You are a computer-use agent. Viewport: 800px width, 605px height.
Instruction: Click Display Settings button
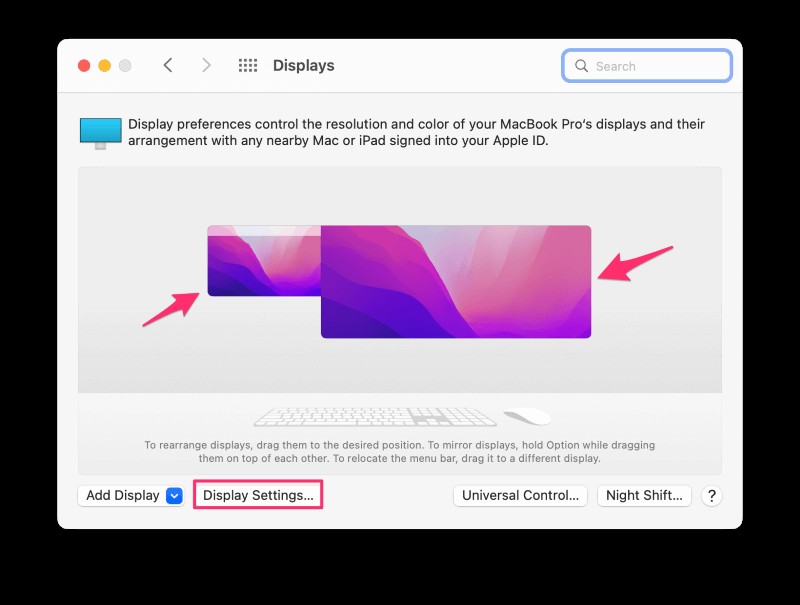pyautogui.click(x=257, y=495)
